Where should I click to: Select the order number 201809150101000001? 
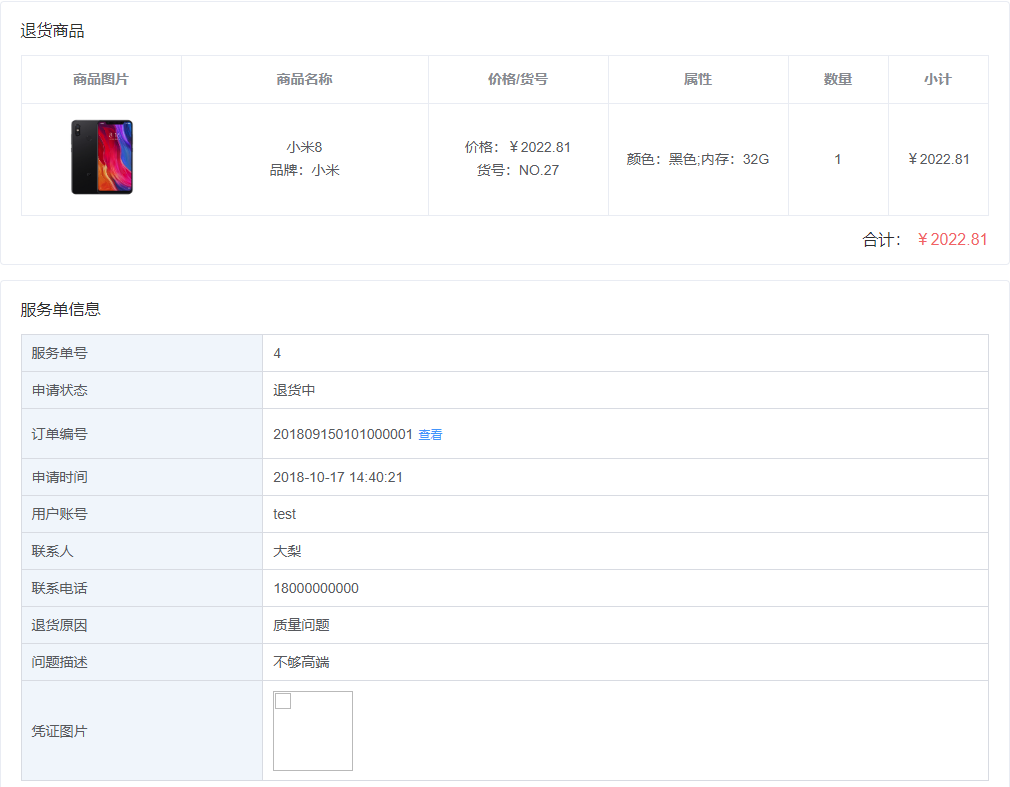tap(343, 433)
